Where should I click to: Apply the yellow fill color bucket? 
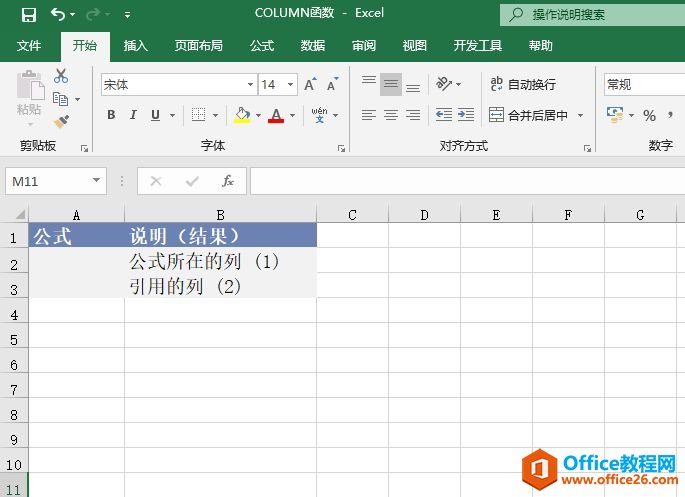click(x=242, y=115)
